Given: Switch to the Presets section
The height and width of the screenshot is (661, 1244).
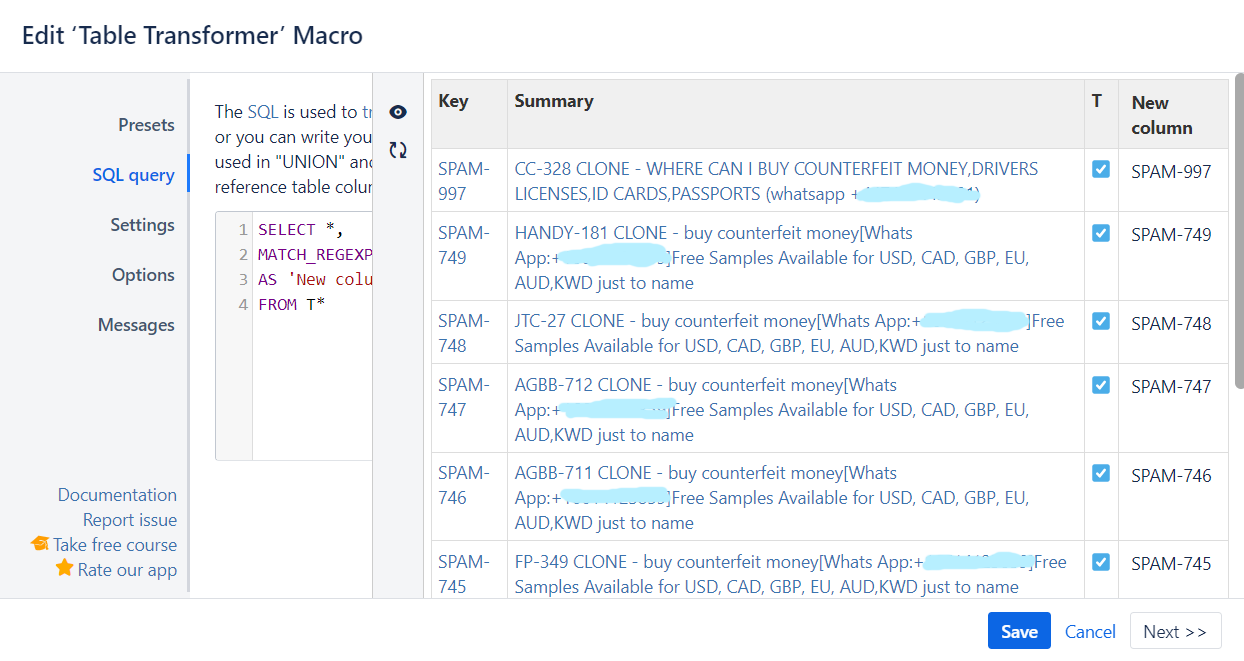Looking at the screenshot, I should [x=146, y=124].
